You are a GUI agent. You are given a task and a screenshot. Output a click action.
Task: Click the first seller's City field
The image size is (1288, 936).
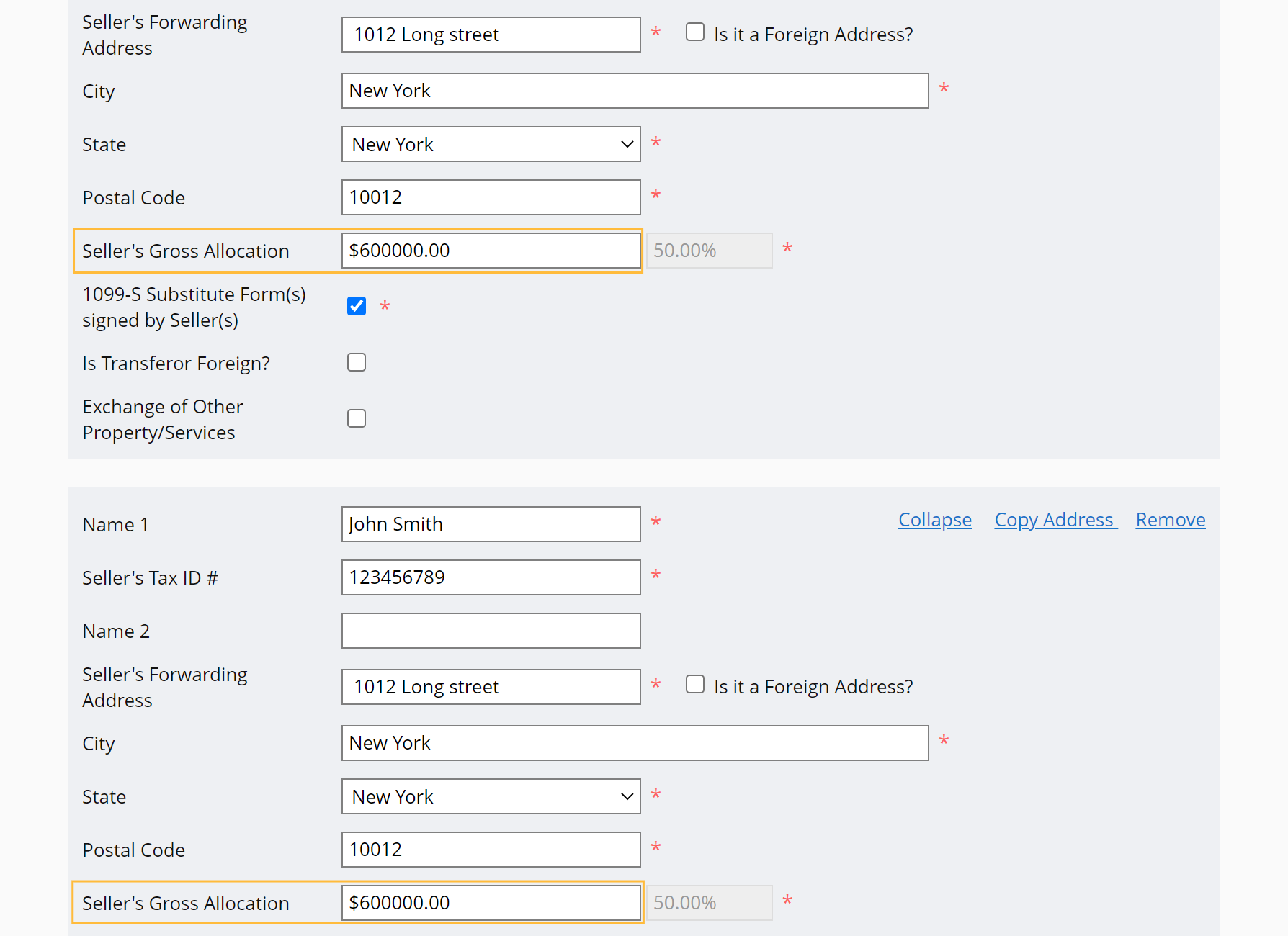tap(635, 91)
